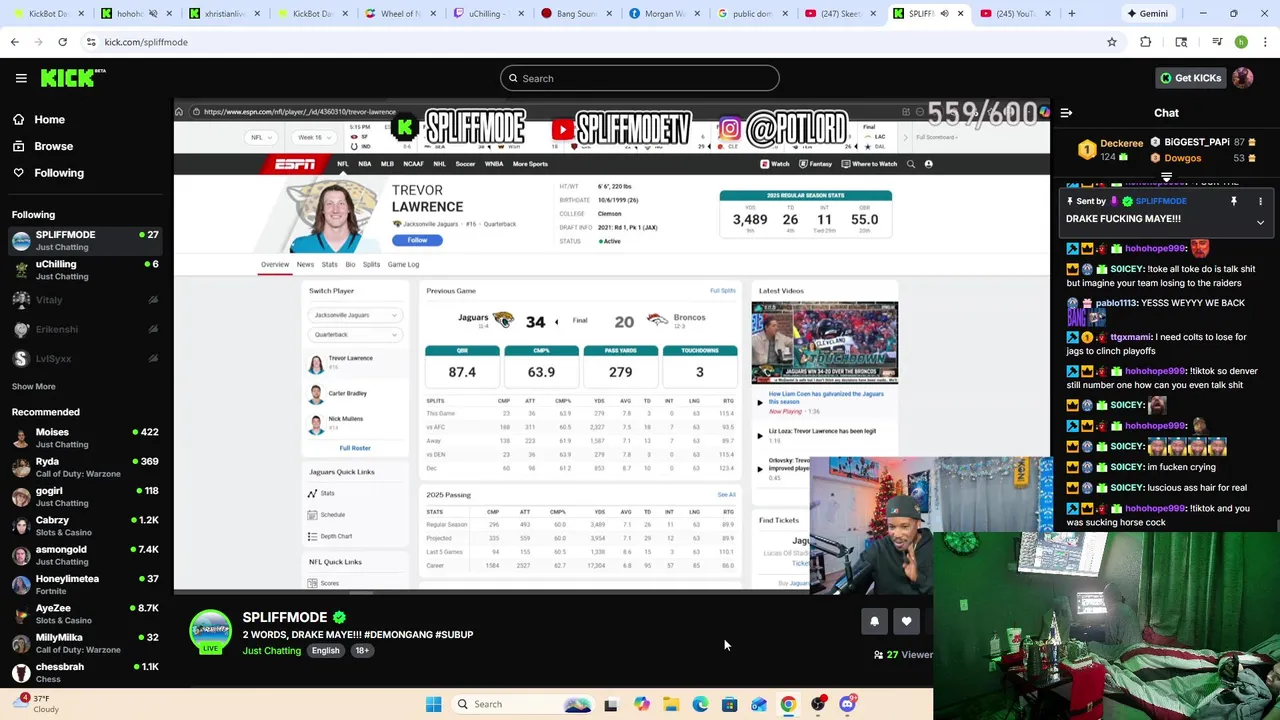The image size is (1280, 720).
Task: Open Honeylimetea recommended channel
Action: pos(86,584)
